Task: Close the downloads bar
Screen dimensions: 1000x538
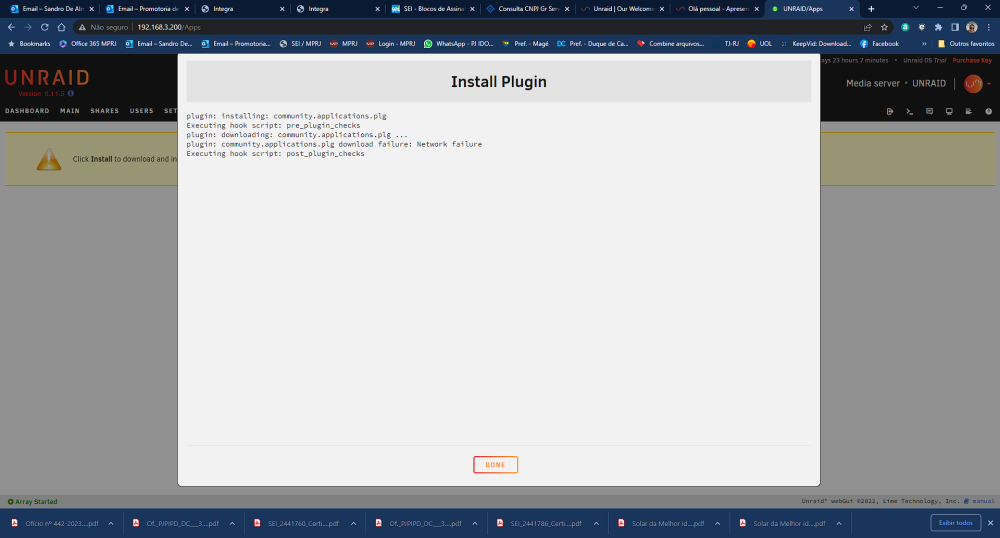Action: point(990,523)
